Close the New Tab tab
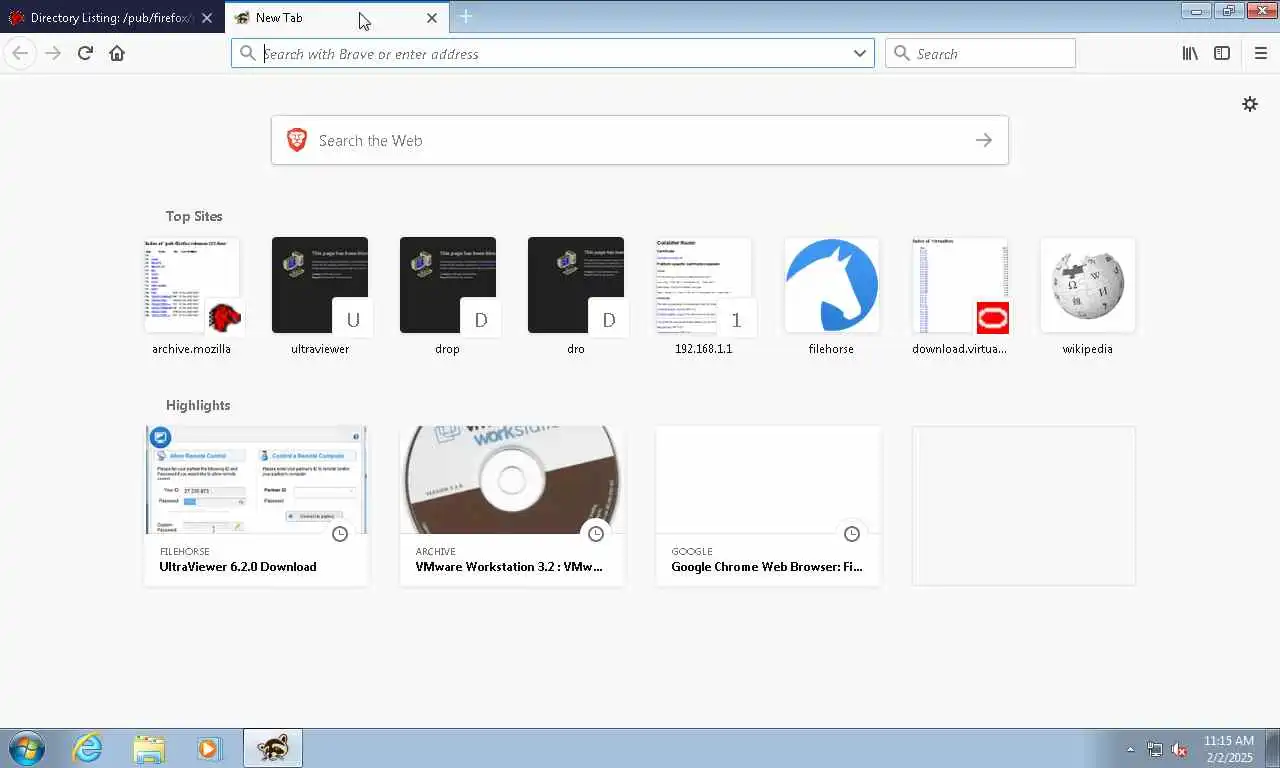Screen dimensions: 1280x768 coord(432,18)
